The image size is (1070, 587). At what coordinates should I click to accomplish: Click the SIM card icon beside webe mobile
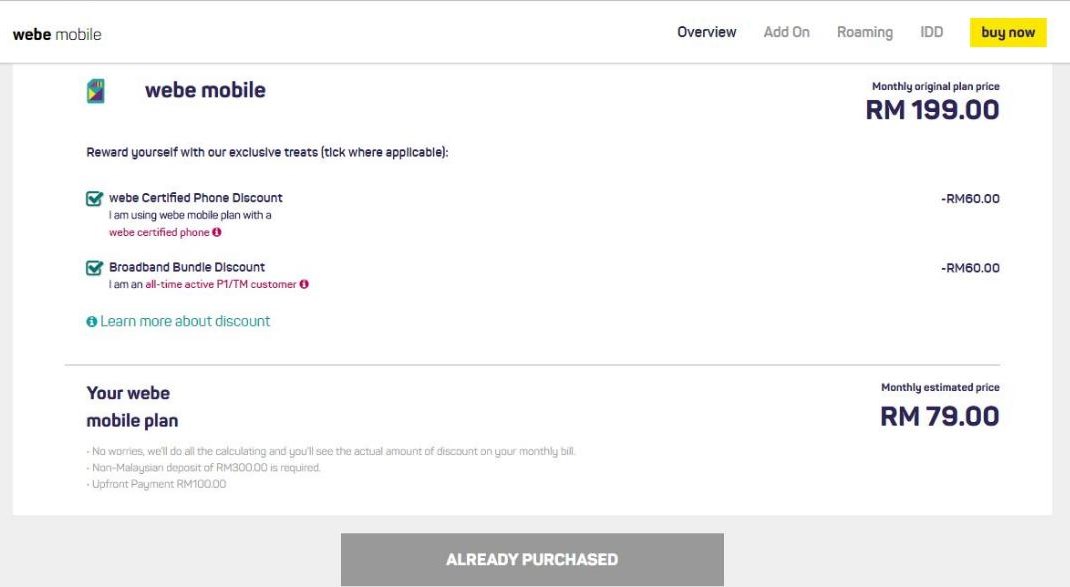pyautogui.click(x=96, y=91)
